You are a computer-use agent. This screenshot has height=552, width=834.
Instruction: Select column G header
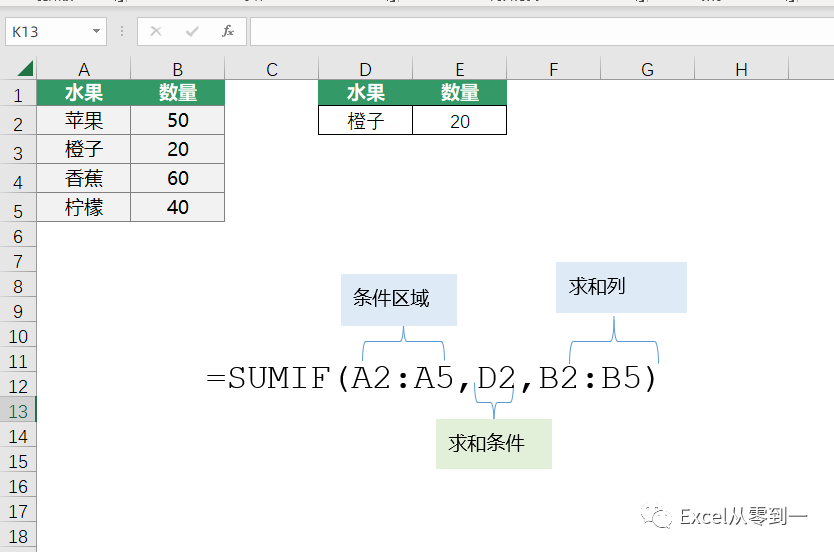[x=647, y=69]
